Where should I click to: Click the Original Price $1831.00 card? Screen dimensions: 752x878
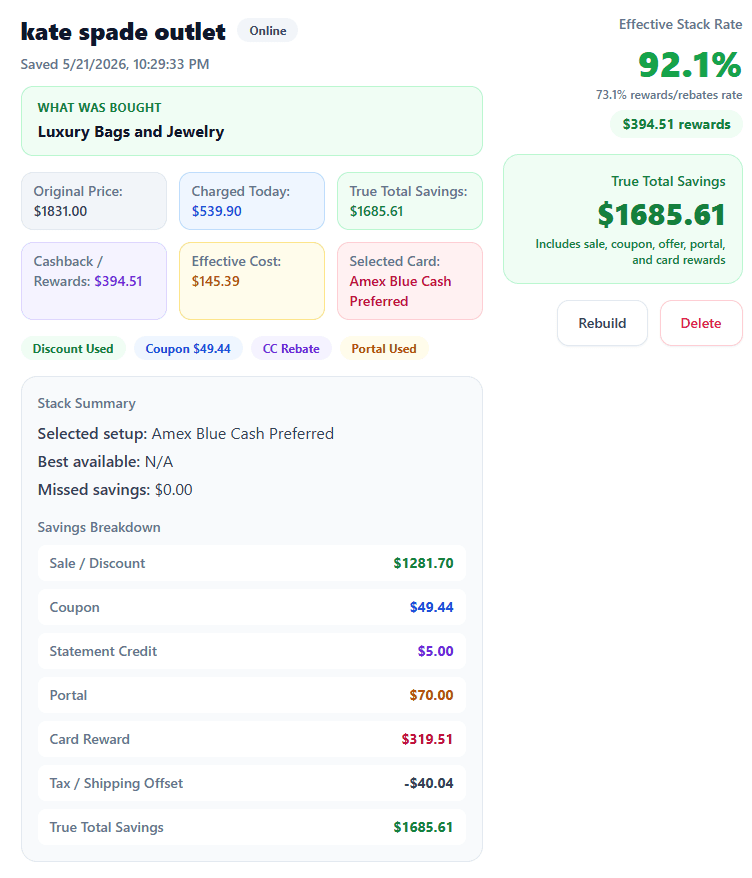point(94,201)
